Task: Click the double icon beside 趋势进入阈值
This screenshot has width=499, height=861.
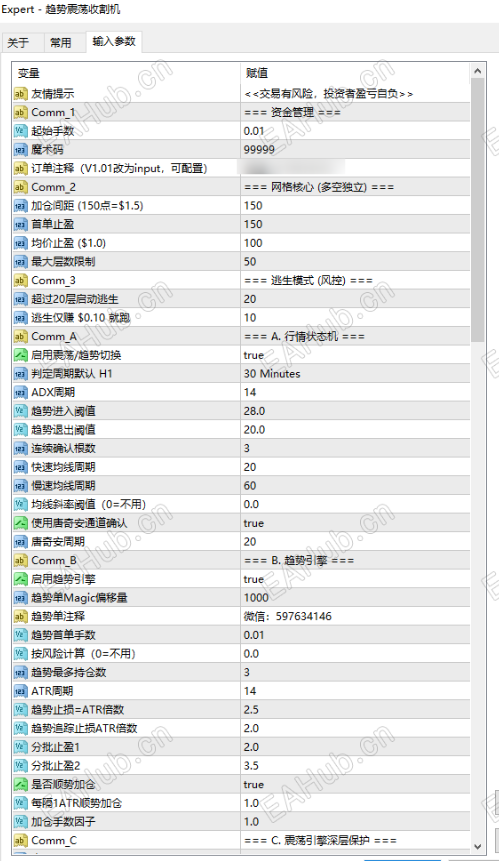Action: (20, 411)
